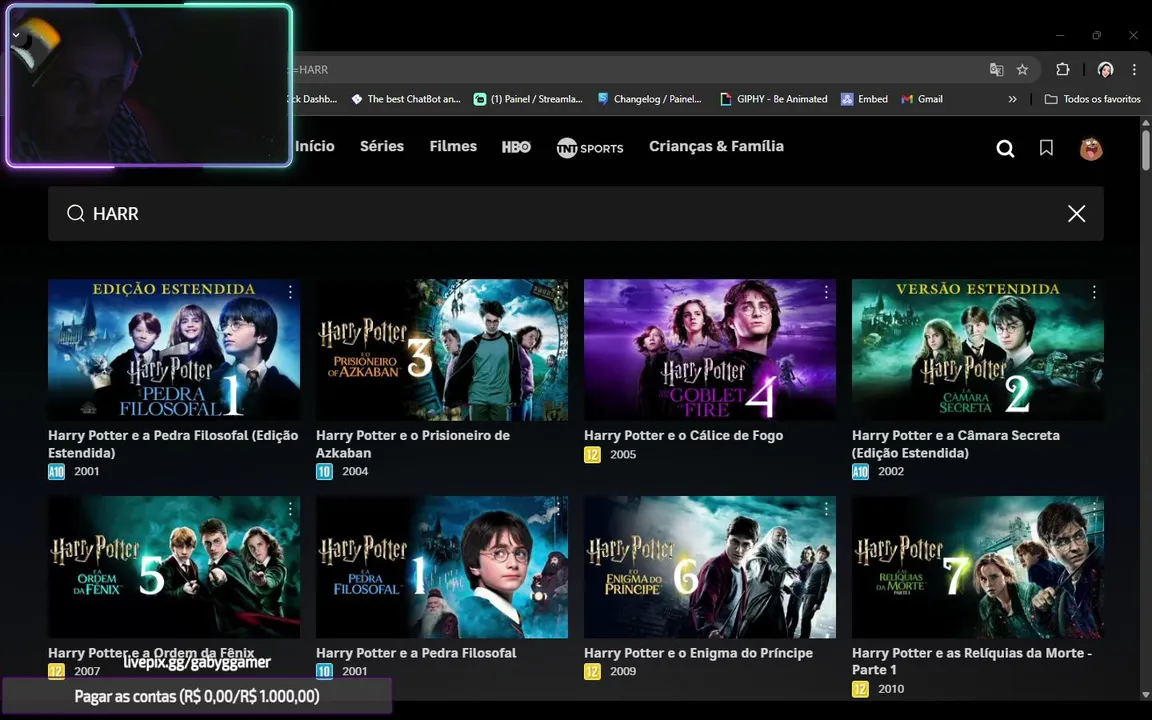Screen dimensions: 1152x720
Task: Click title Harry Potter e as Relíquias da Morte
Action: click(972, 661)
